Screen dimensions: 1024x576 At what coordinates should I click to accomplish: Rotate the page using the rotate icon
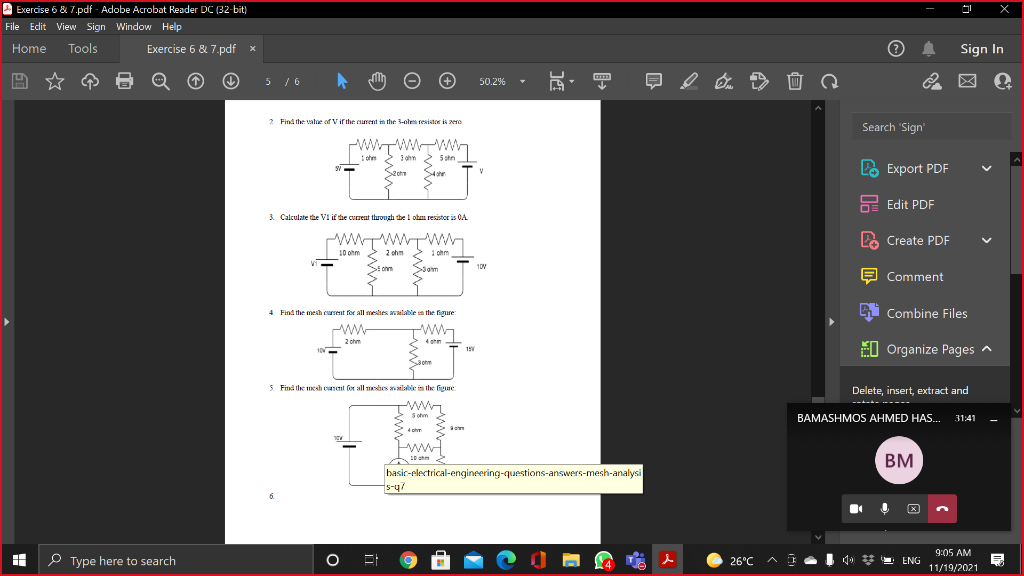[830, 81]
